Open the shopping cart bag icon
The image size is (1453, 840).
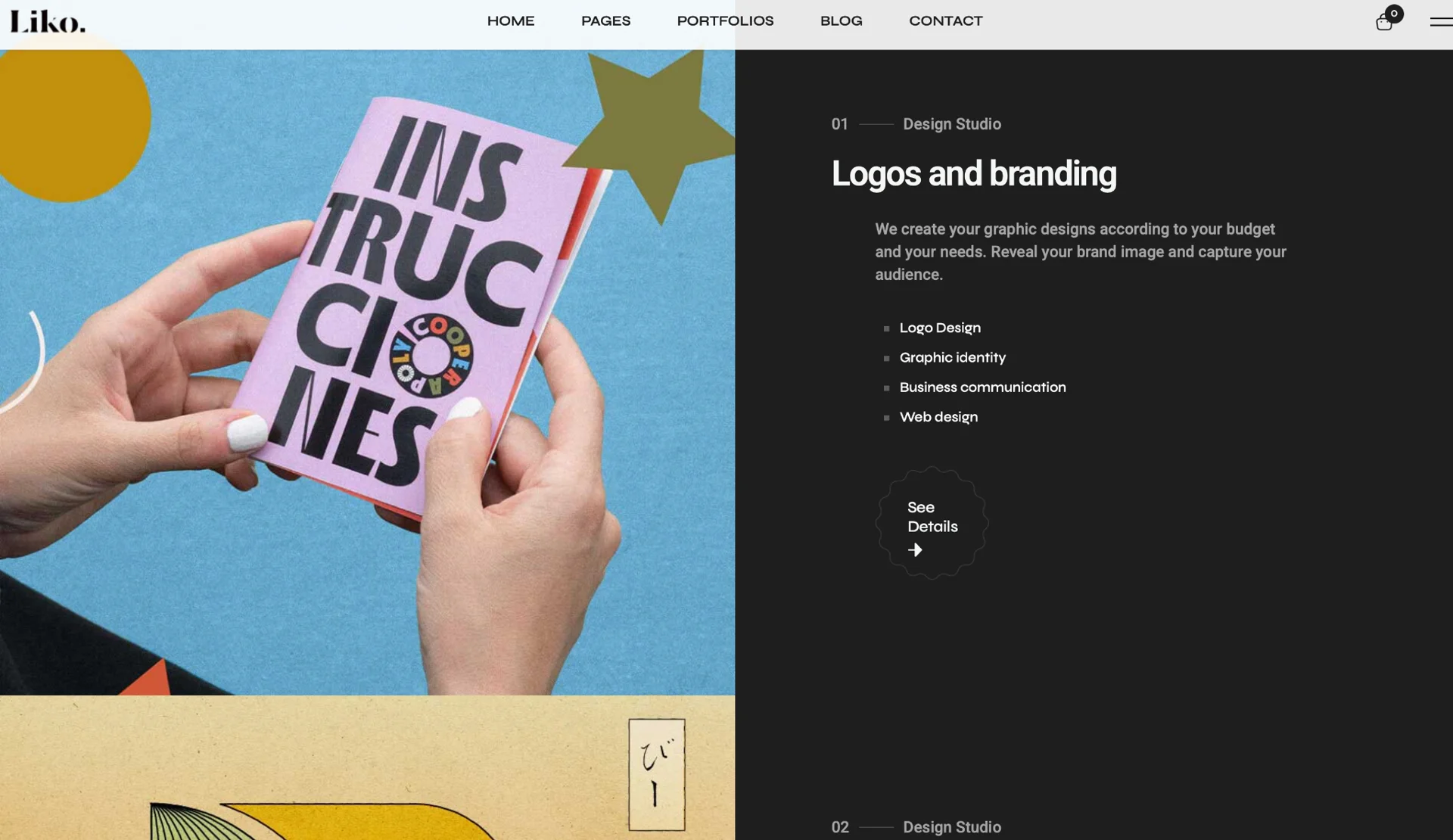coord(1383,23)
